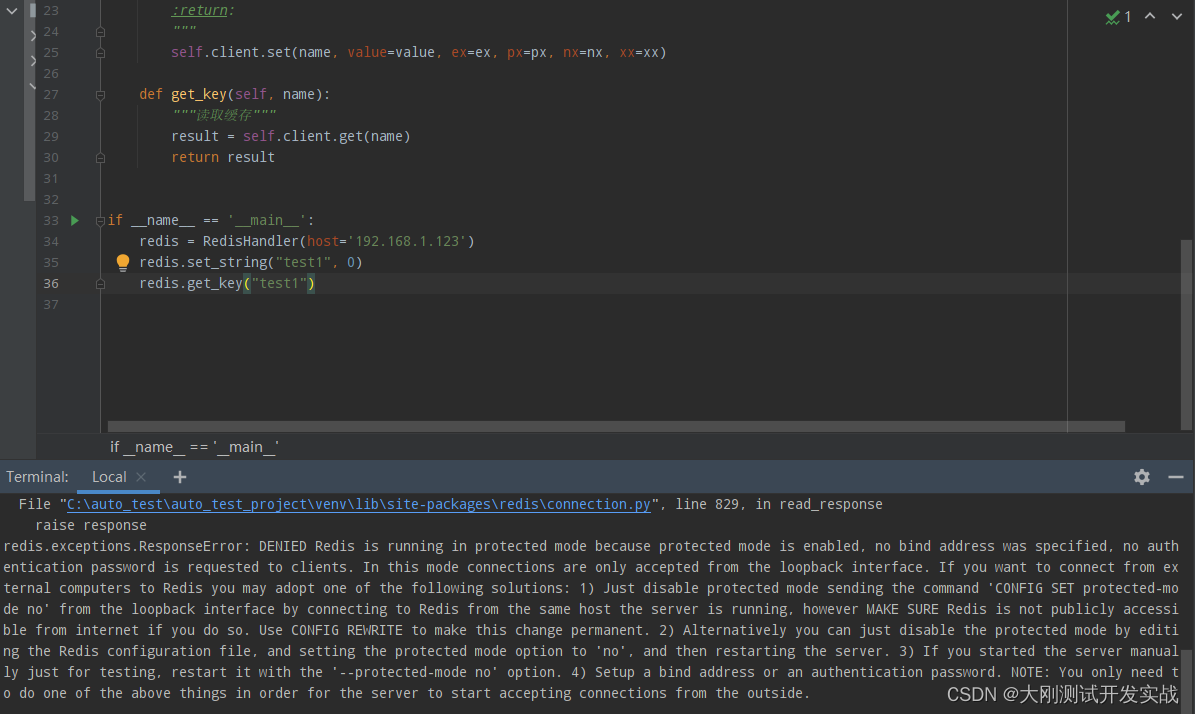The image size is (1195, 714).
Task: Open the connection.py file path link
Action: click(x=359, y=504)
